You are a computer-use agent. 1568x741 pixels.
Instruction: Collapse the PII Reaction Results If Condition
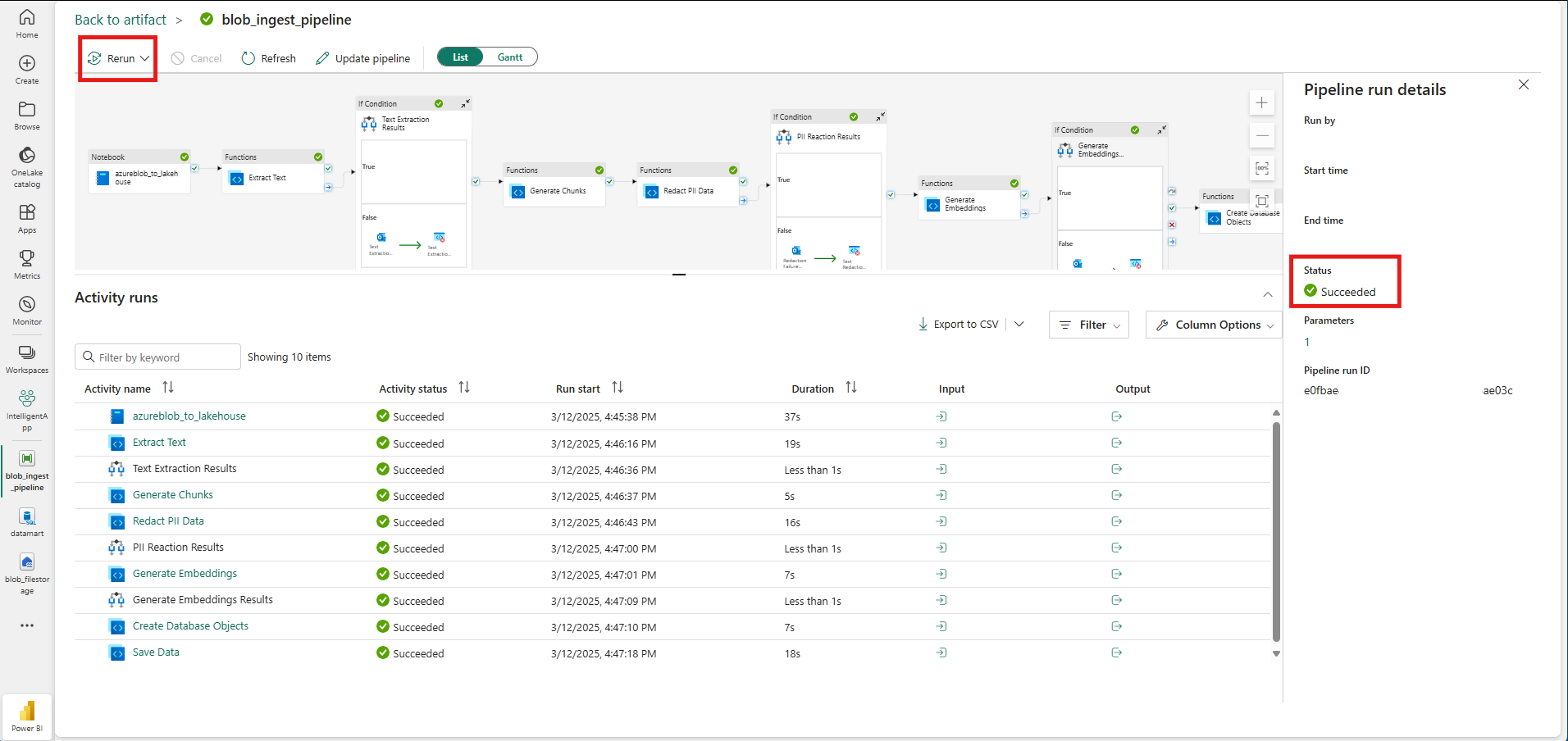881,116
